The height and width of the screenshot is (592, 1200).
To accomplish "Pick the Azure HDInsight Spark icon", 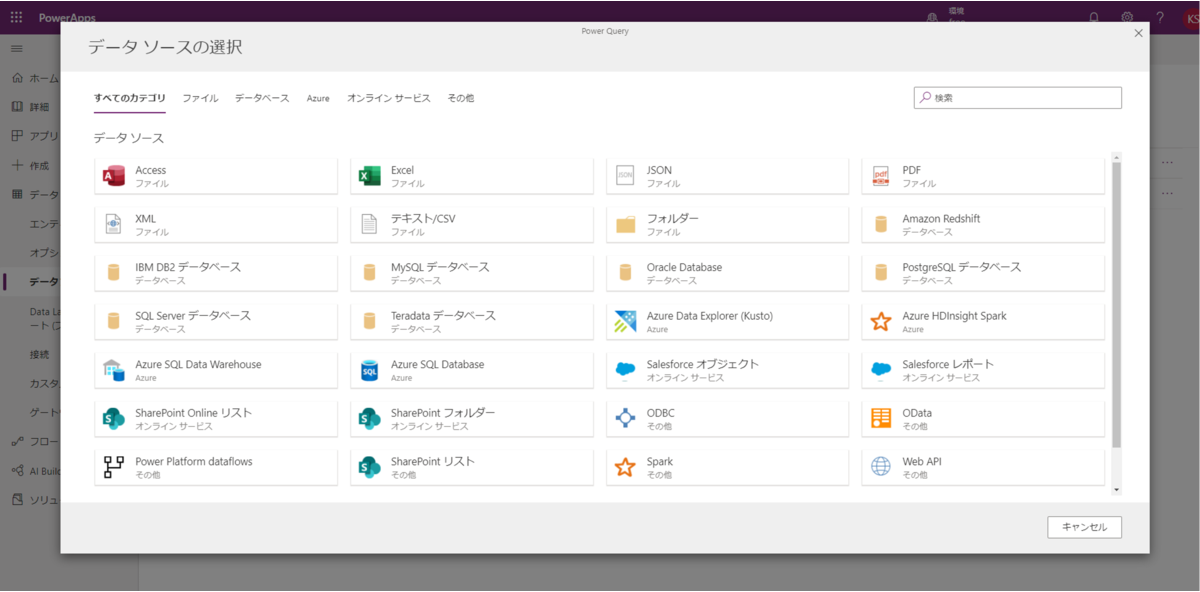I will point(881,321).
